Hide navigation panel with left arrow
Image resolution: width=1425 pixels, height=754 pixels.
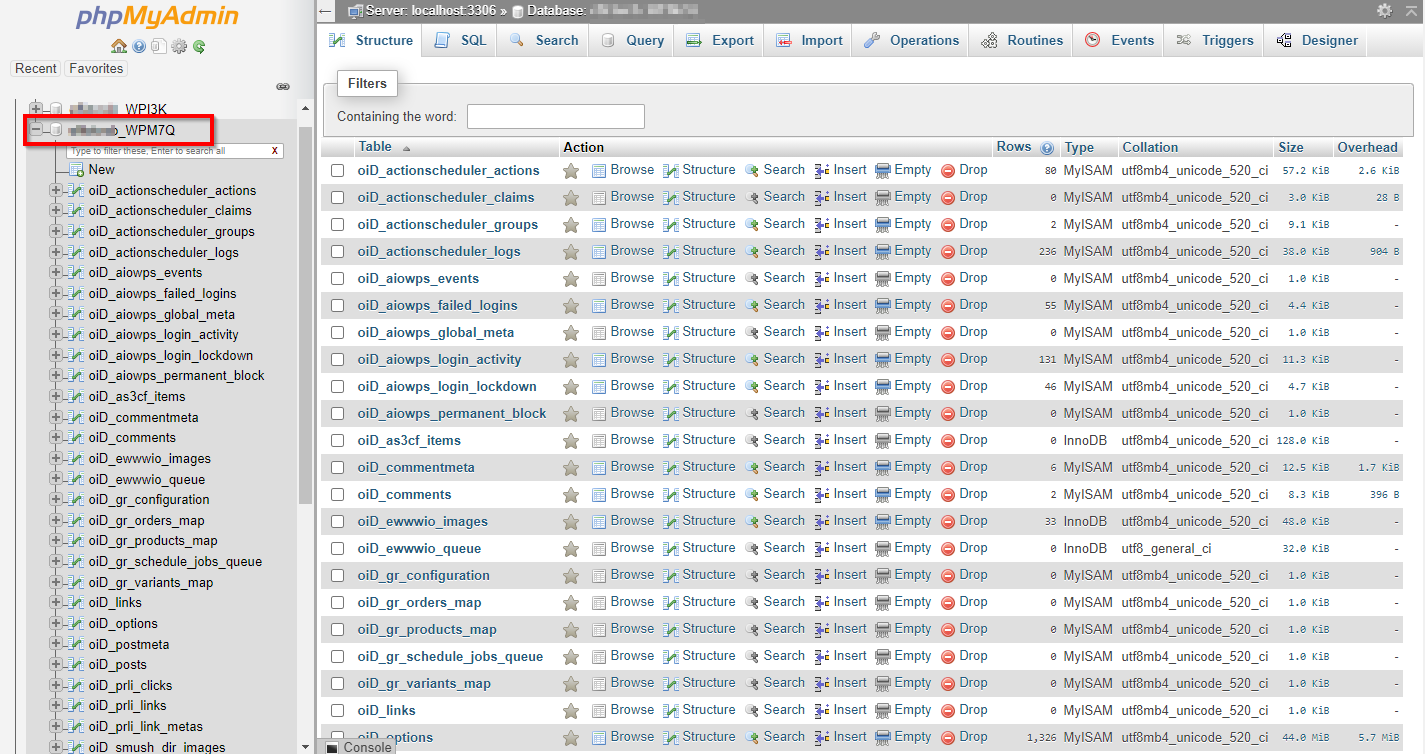coord(325,11)
